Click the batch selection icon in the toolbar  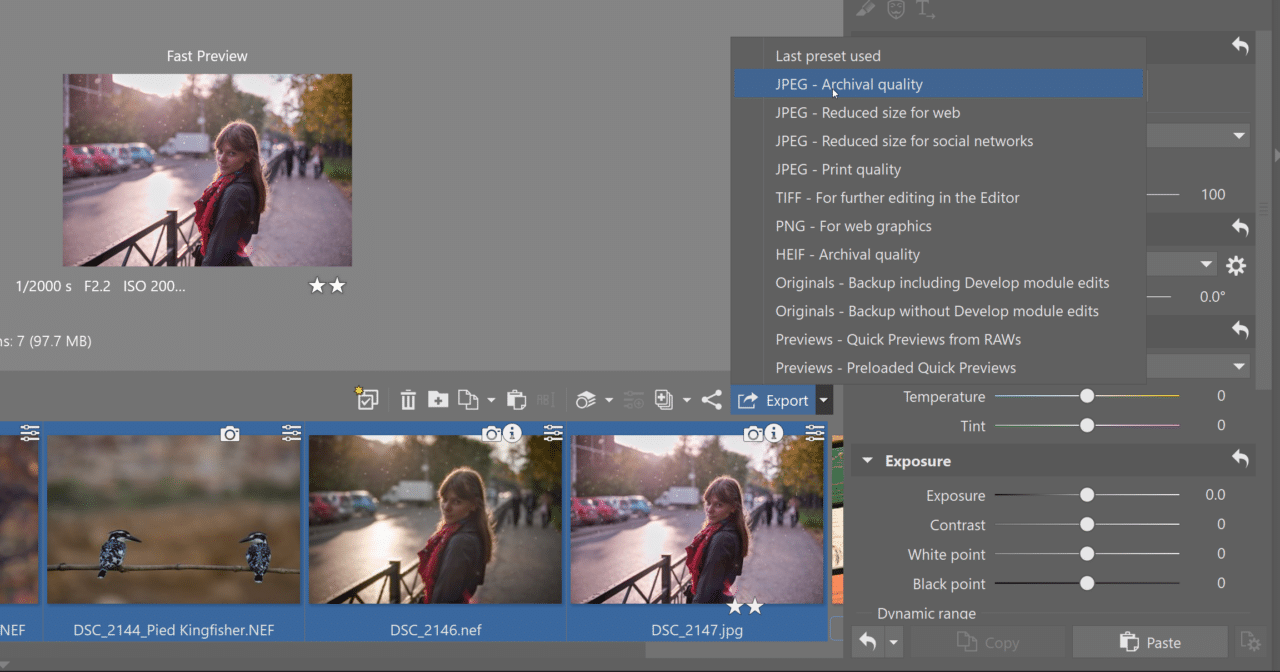point(367,398)
